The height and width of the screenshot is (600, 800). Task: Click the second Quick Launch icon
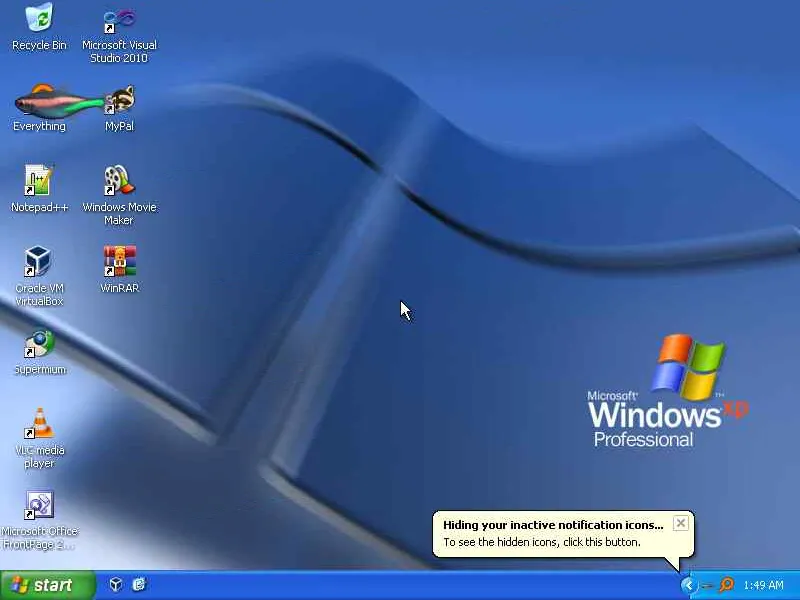click(139, 584)
